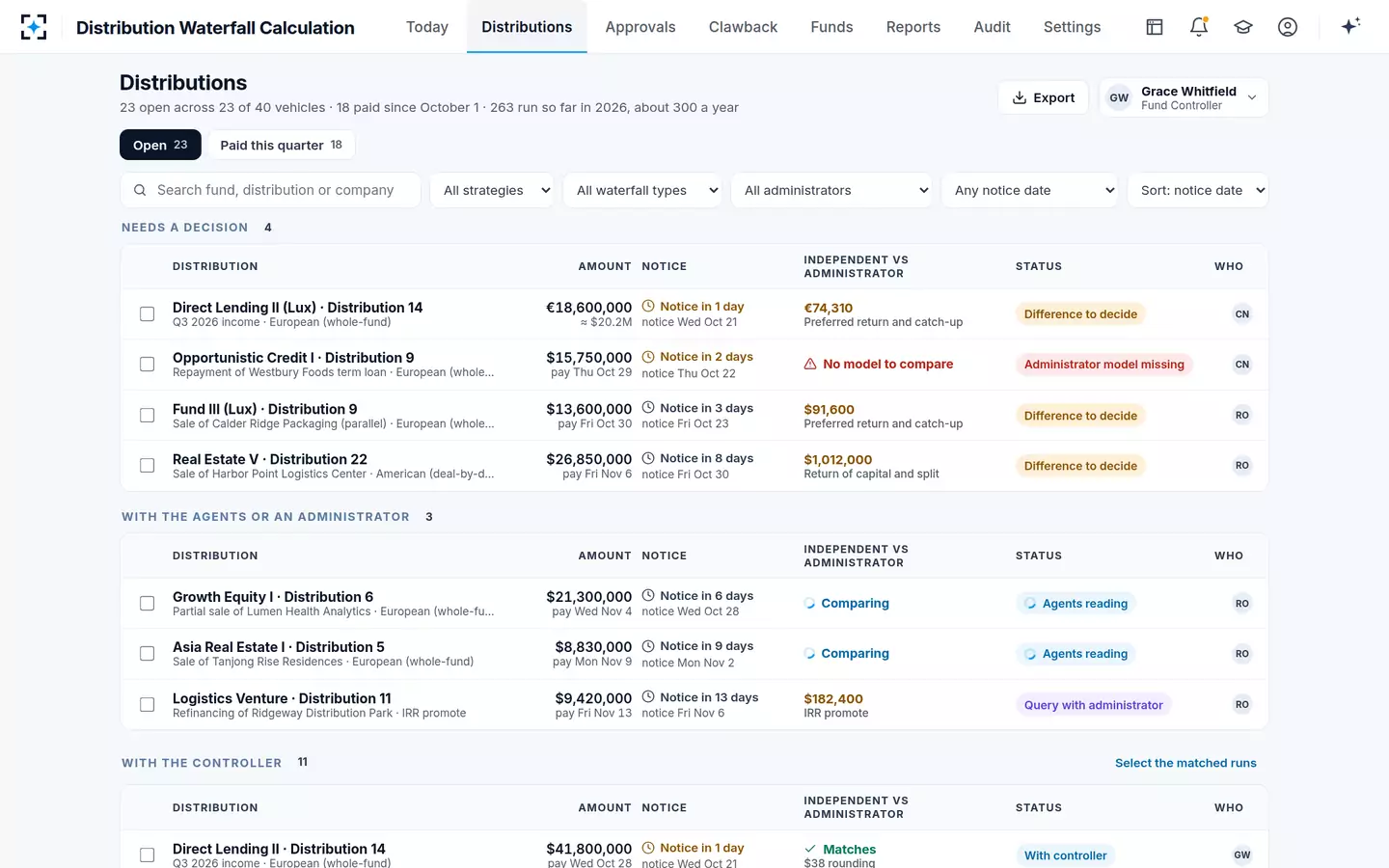
Task: Click the RO avatar on Real Estate V row
Action: pyautogui.click(x=1242, y=466)
